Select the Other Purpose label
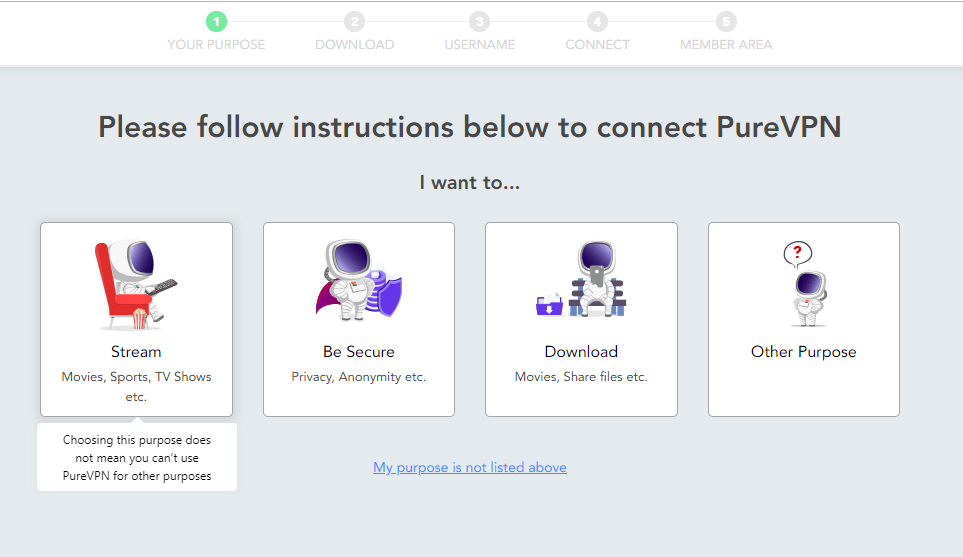Screen dimensions: 963x557 [803, 352]
